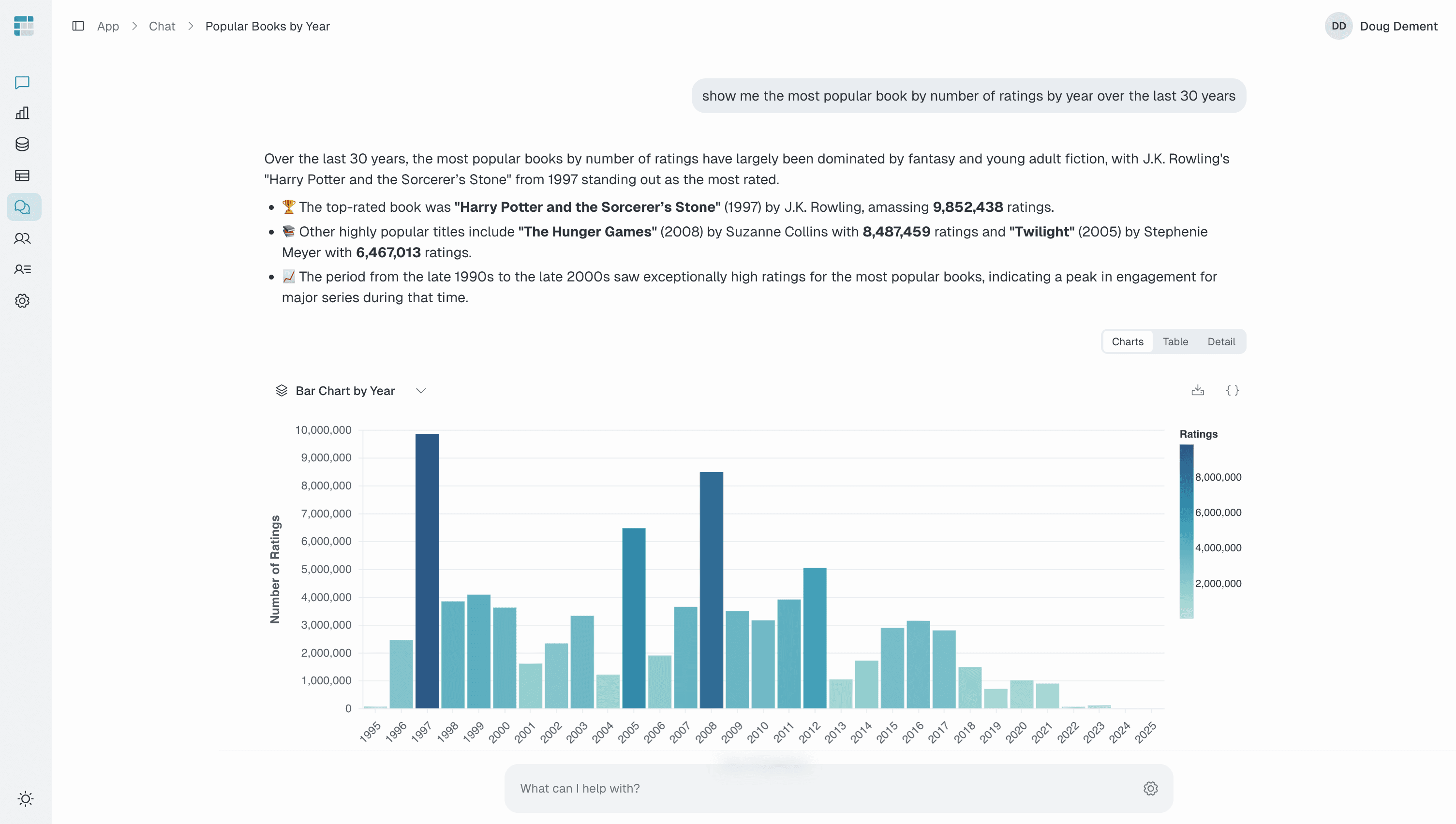Select the Charts tab above the visualization

pos(1127,341)
